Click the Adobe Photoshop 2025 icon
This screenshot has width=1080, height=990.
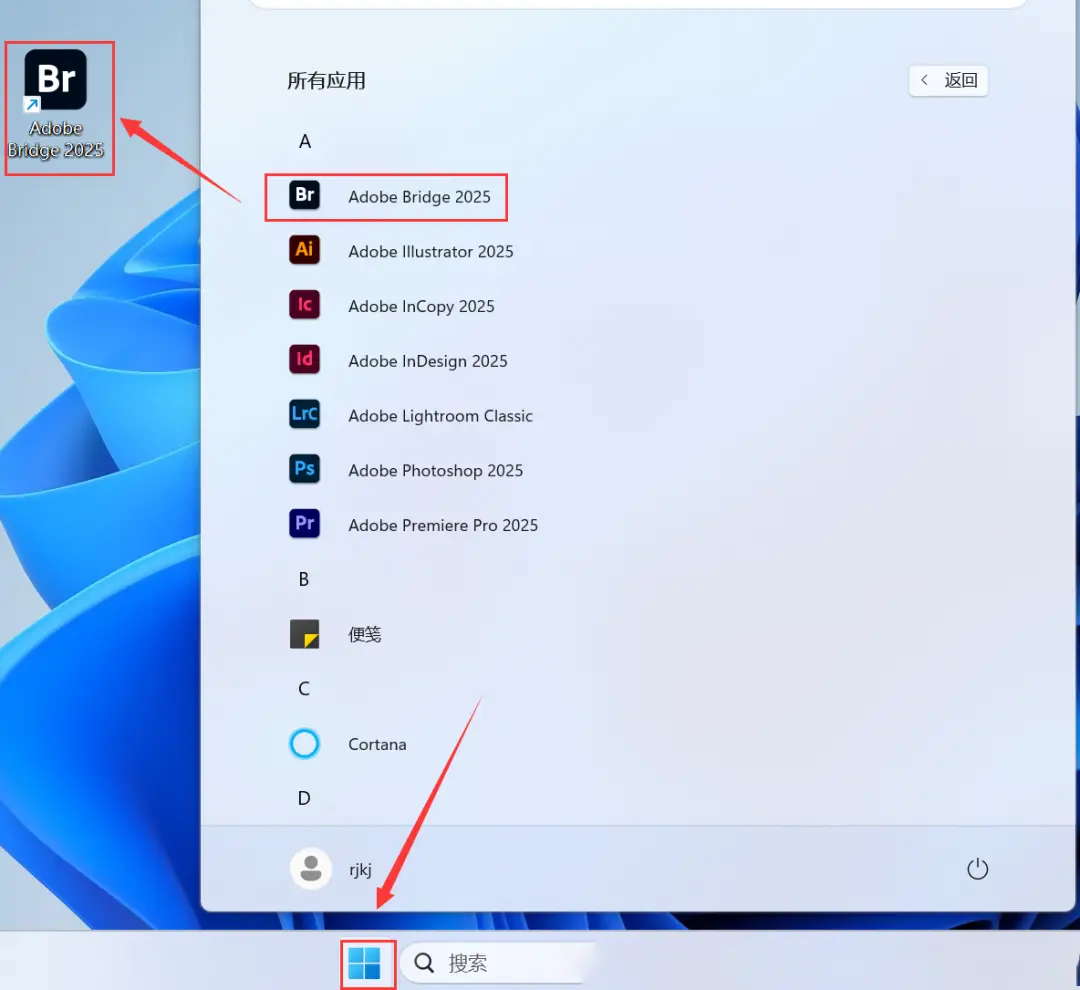304,469
